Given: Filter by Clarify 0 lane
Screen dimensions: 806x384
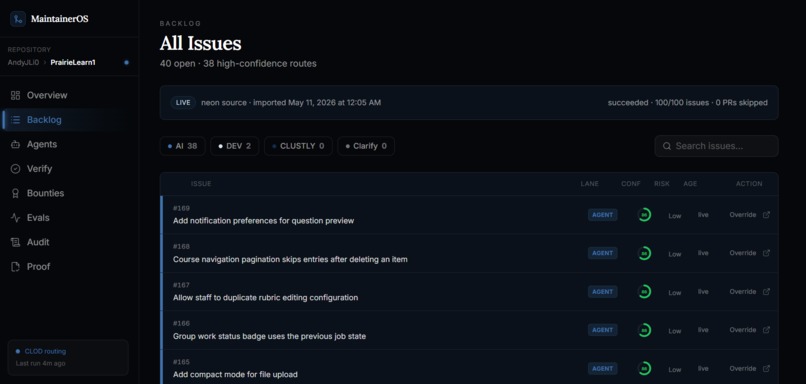Looking at the screenshot, I should click(x=366, y=146).
